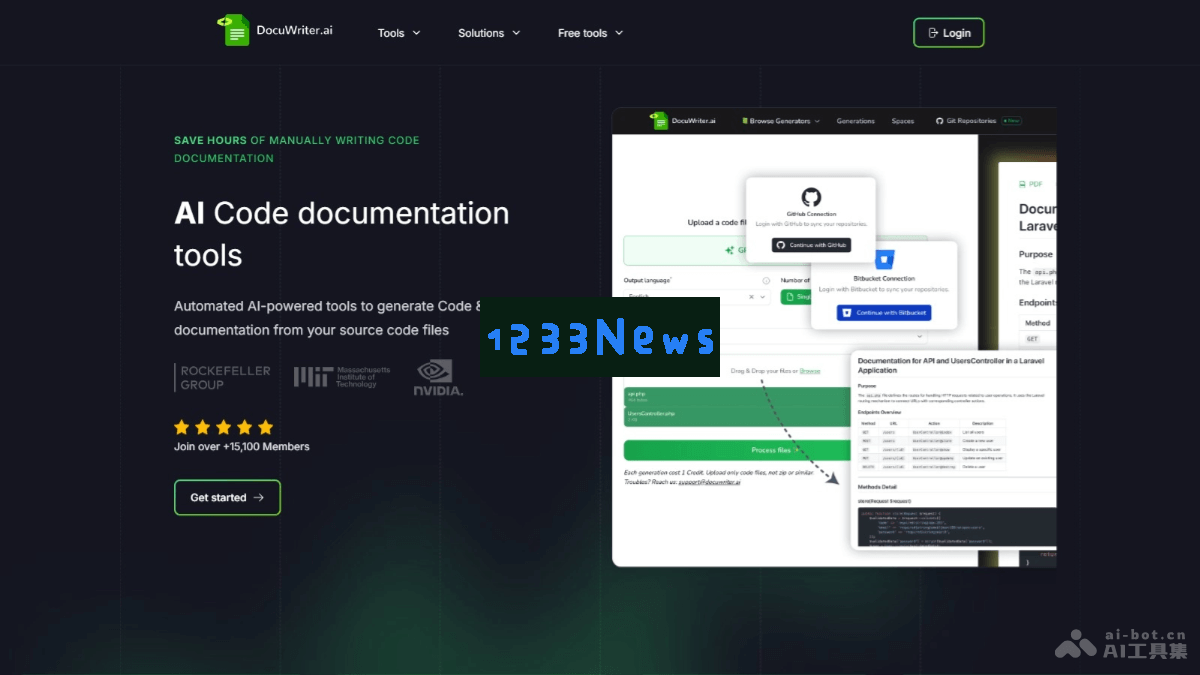Image resolution: width=1200 pixels, height=675 pixels.
Task: Click the Browse link in the drop zone
Action: [809, 371]
